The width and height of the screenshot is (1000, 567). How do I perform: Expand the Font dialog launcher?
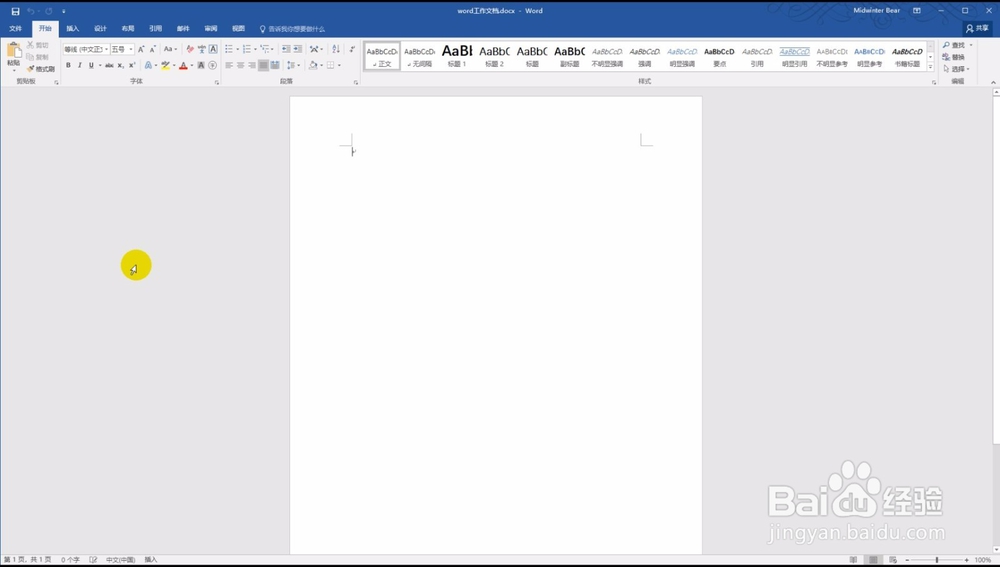coord(217,82)
